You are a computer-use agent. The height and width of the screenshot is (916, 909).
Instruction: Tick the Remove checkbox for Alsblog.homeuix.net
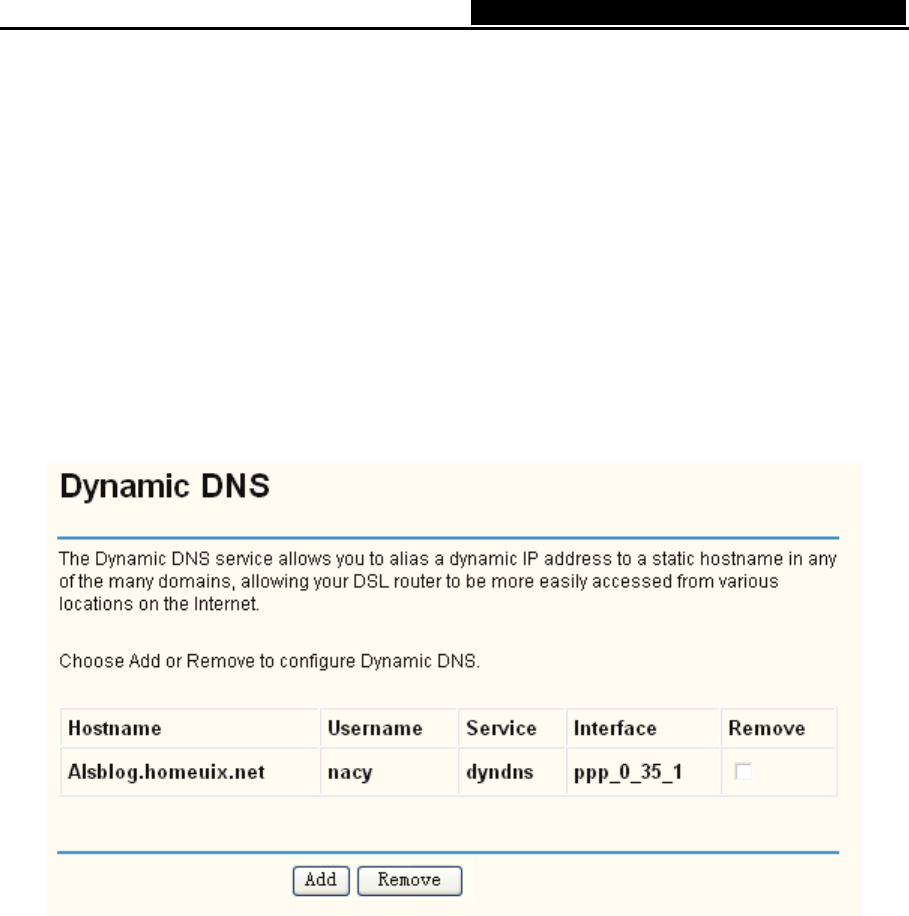[743, 771]
